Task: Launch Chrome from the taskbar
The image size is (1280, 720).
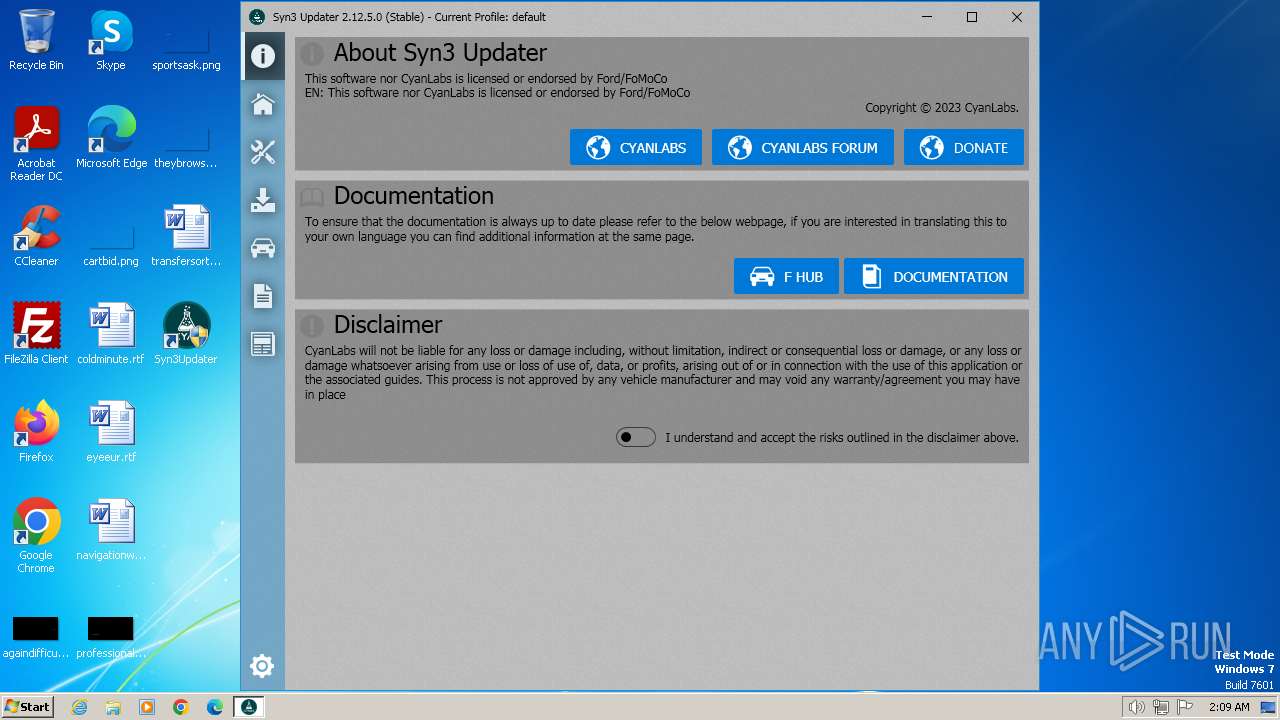Action: [x=181, y=707]
